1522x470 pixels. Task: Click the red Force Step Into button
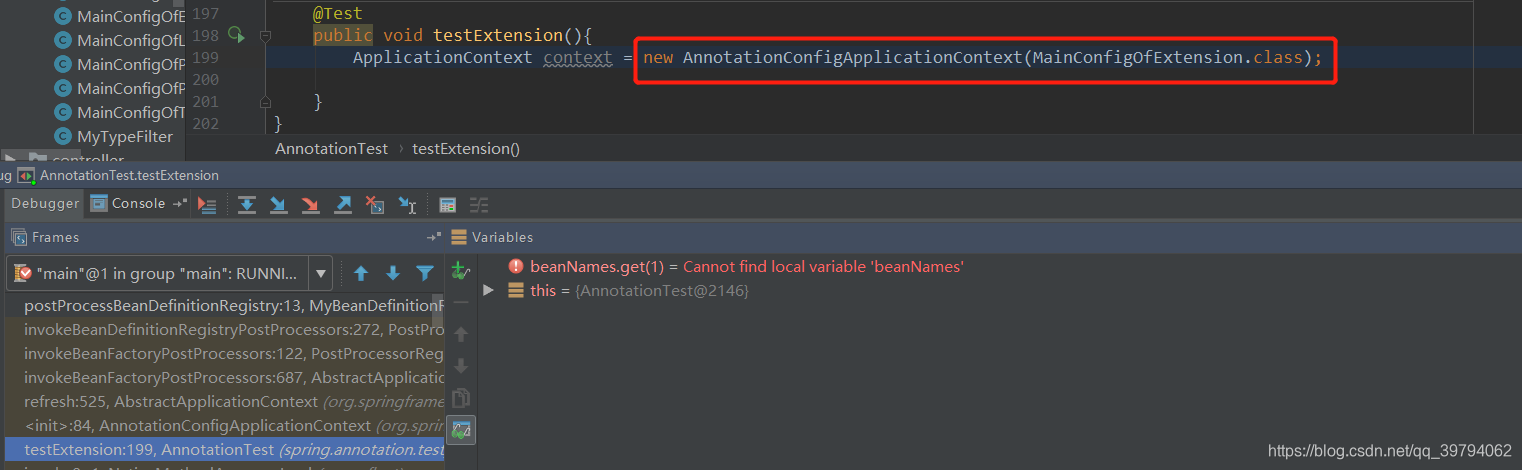[311, 204]
